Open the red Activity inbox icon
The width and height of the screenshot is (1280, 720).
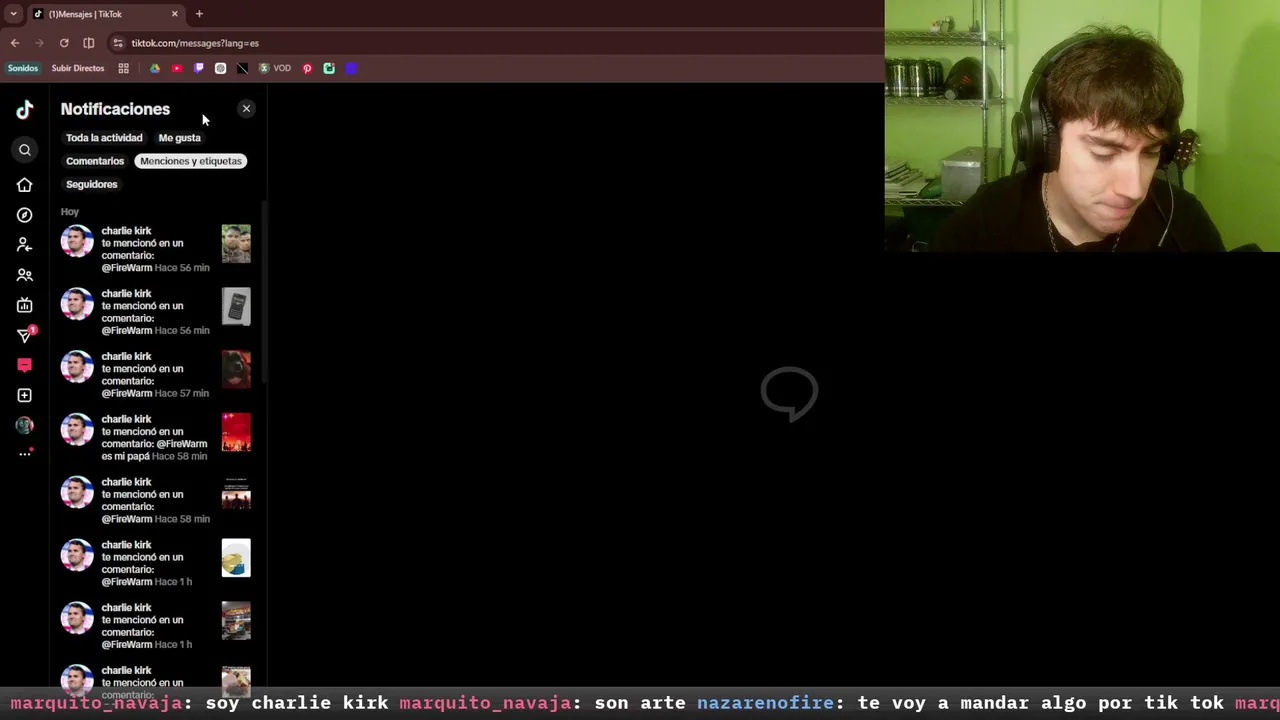click(x=24, y=365)
